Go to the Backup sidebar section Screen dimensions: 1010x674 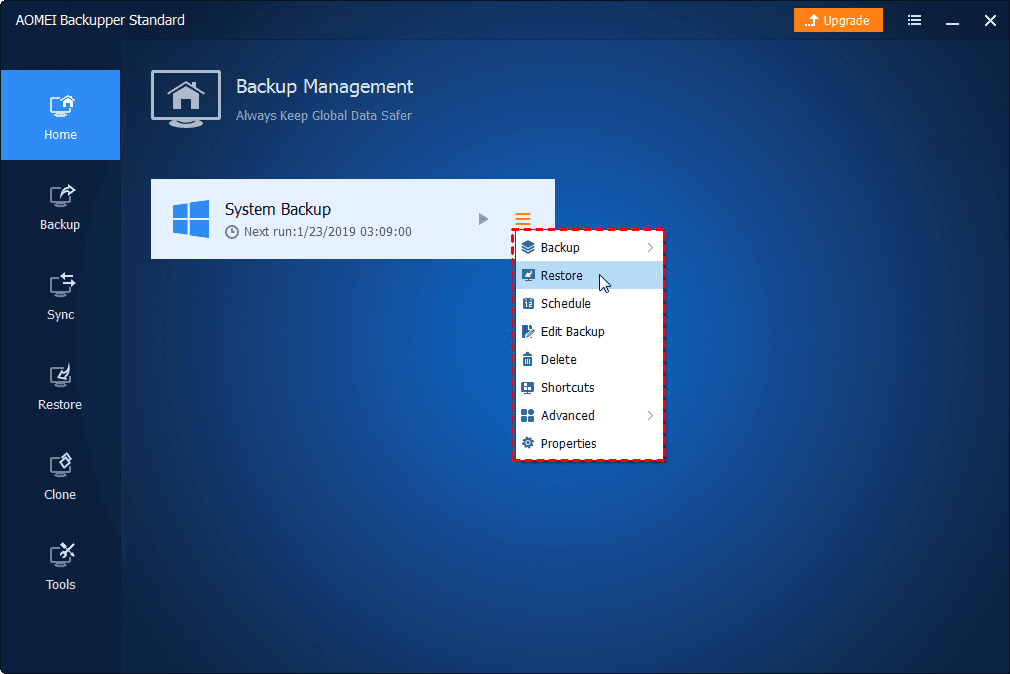tap(60, 206)
